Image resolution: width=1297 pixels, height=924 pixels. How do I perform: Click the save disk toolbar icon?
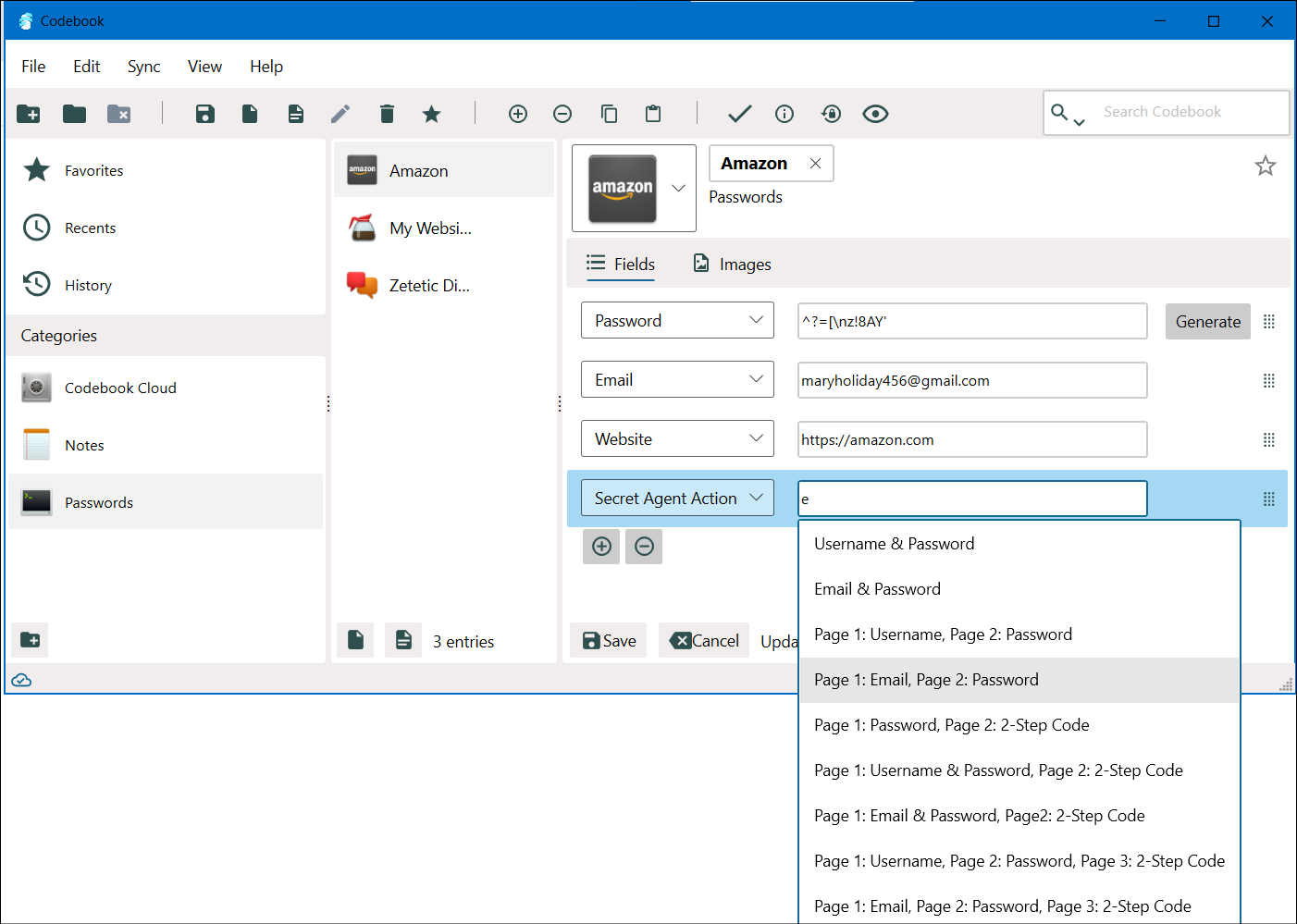[205, 114]
